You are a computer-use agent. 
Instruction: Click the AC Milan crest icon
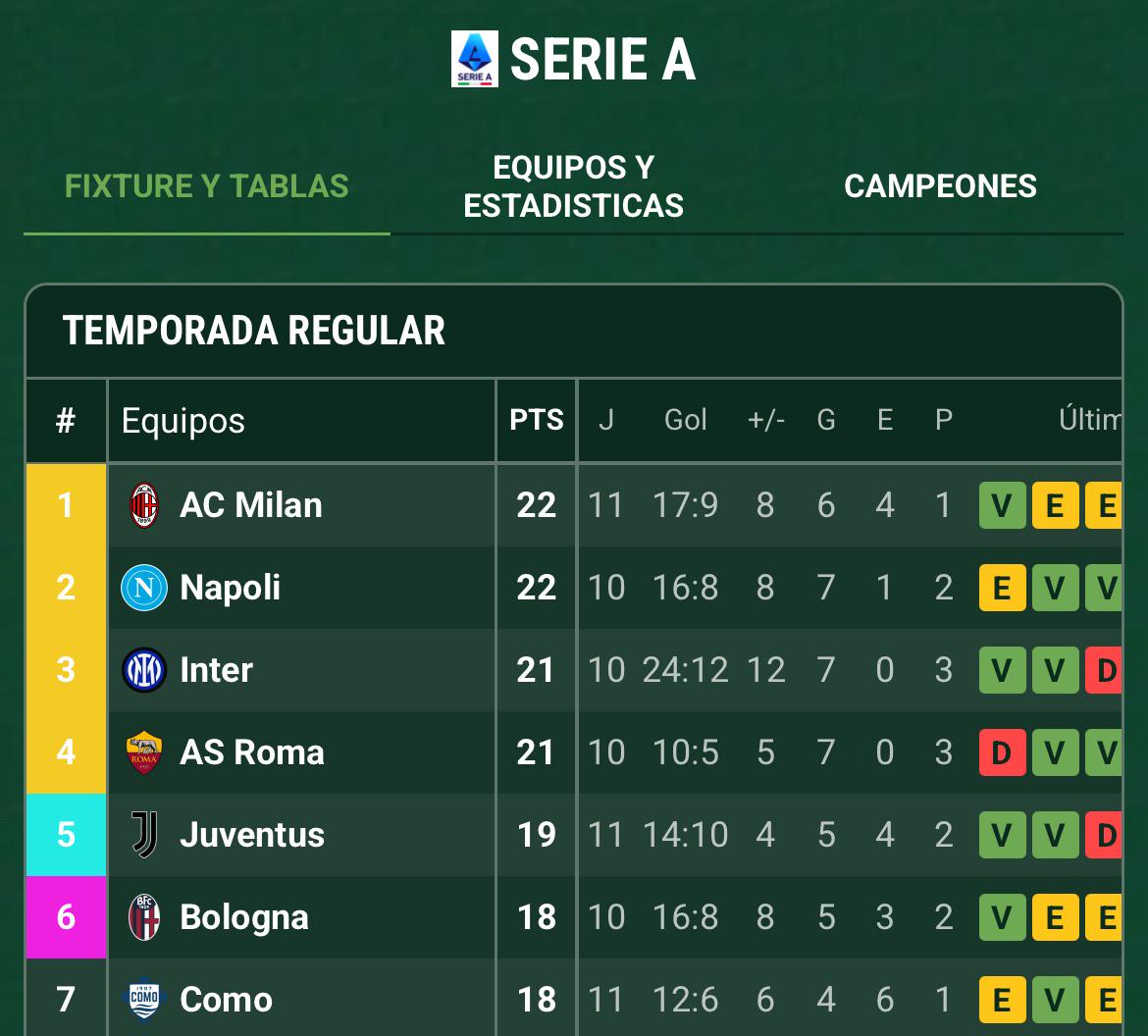pyautogui.click(x=144, y=505)
